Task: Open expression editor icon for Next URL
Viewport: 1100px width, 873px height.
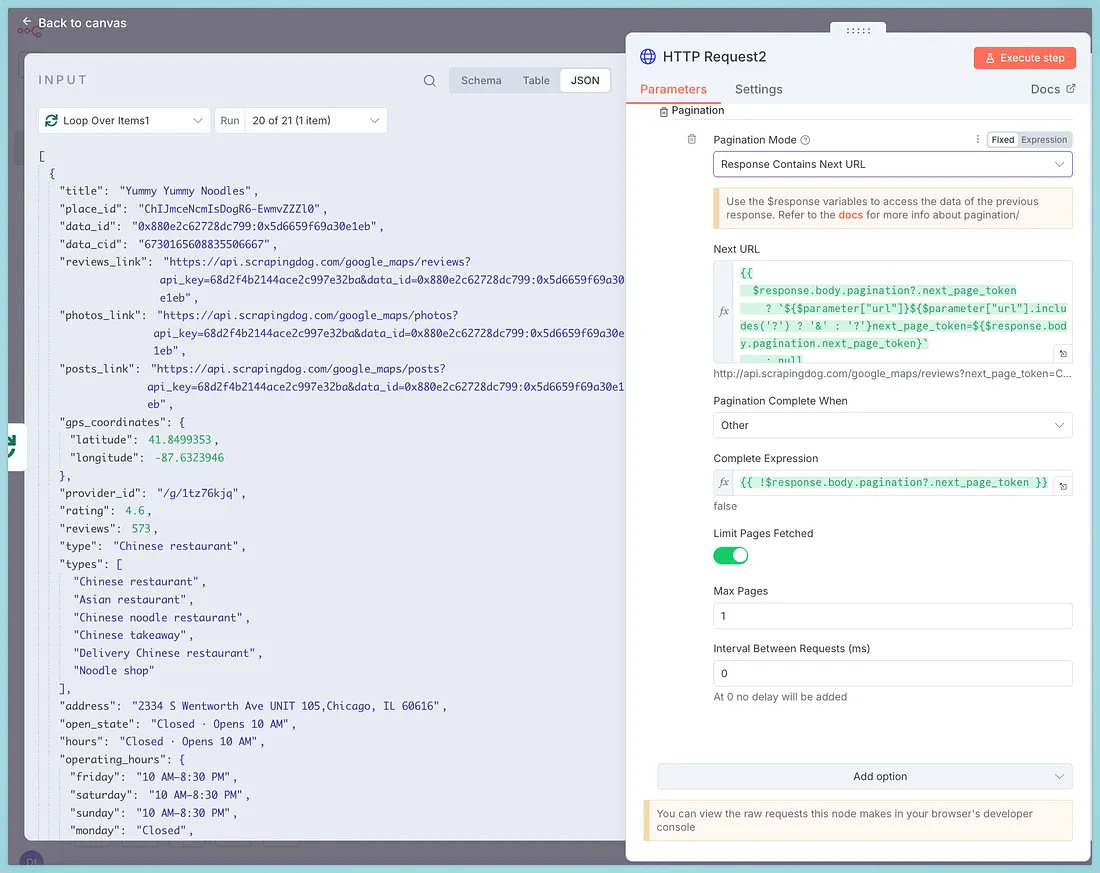Action: click(x=1062, y=353)
